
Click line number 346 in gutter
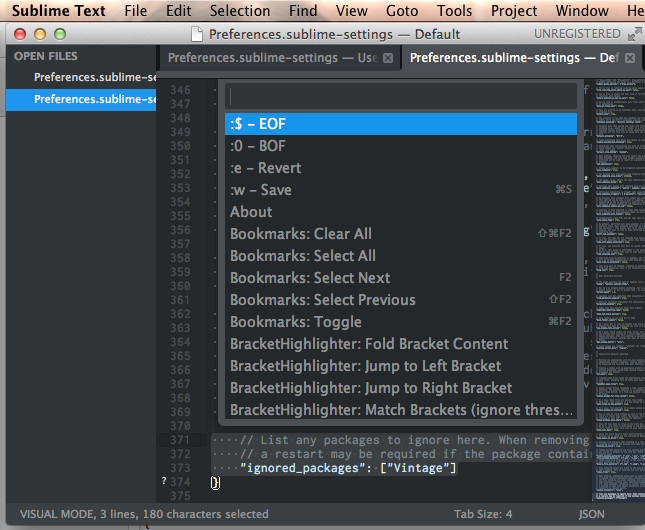180,90
